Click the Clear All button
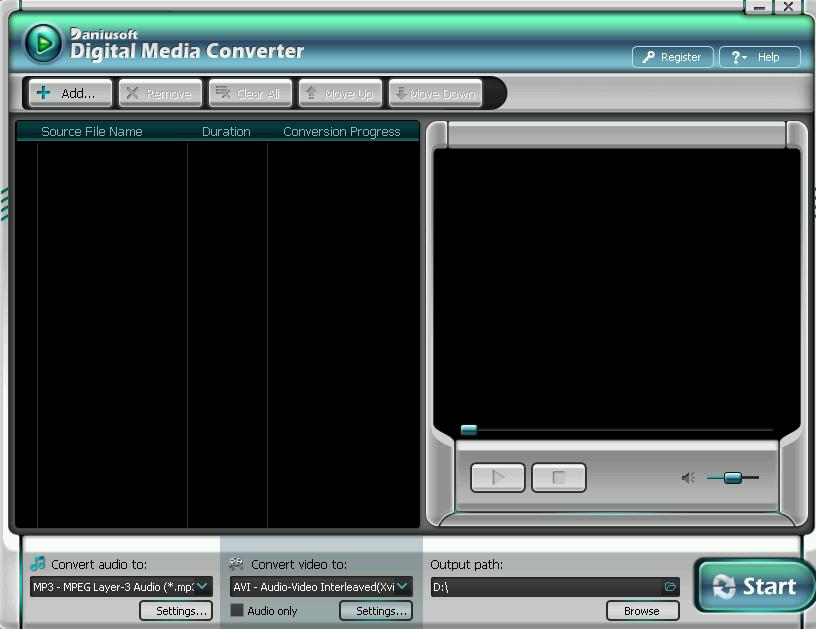 250,93
